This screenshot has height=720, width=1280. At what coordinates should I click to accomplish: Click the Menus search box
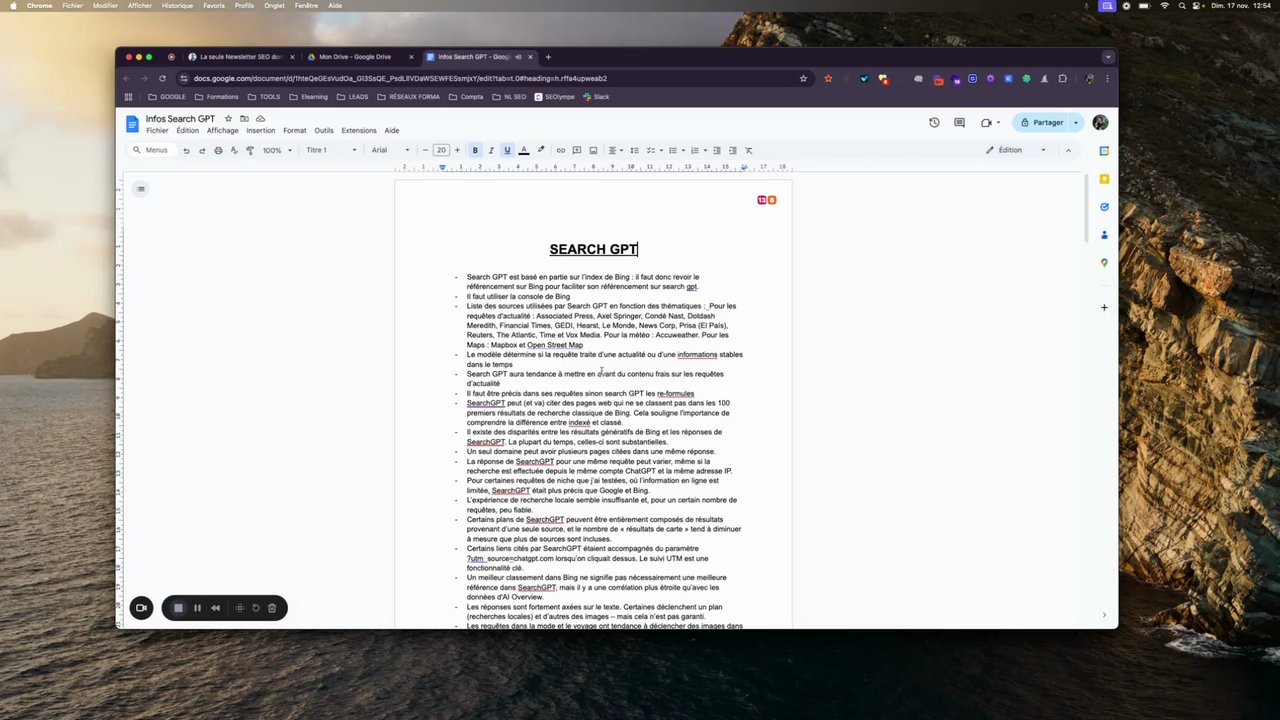point(150,150)
